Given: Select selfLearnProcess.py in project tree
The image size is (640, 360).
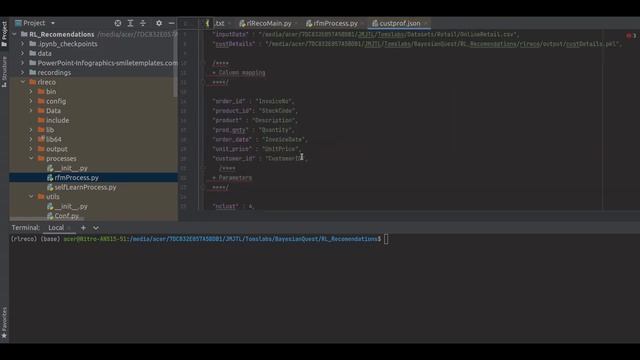Looking at the screenshot, I should point(85,187).
